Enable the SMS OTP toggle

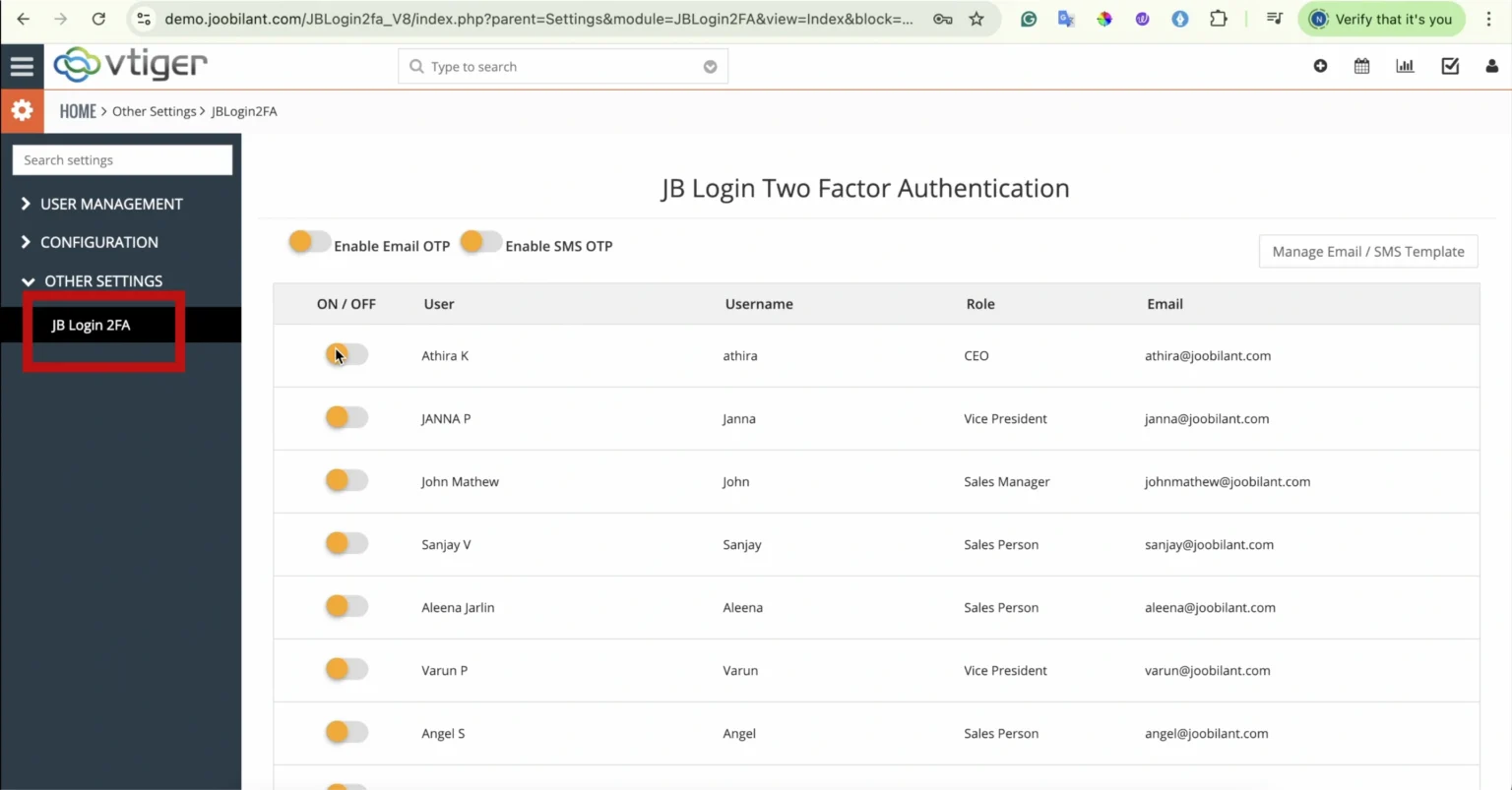point(480,241)
